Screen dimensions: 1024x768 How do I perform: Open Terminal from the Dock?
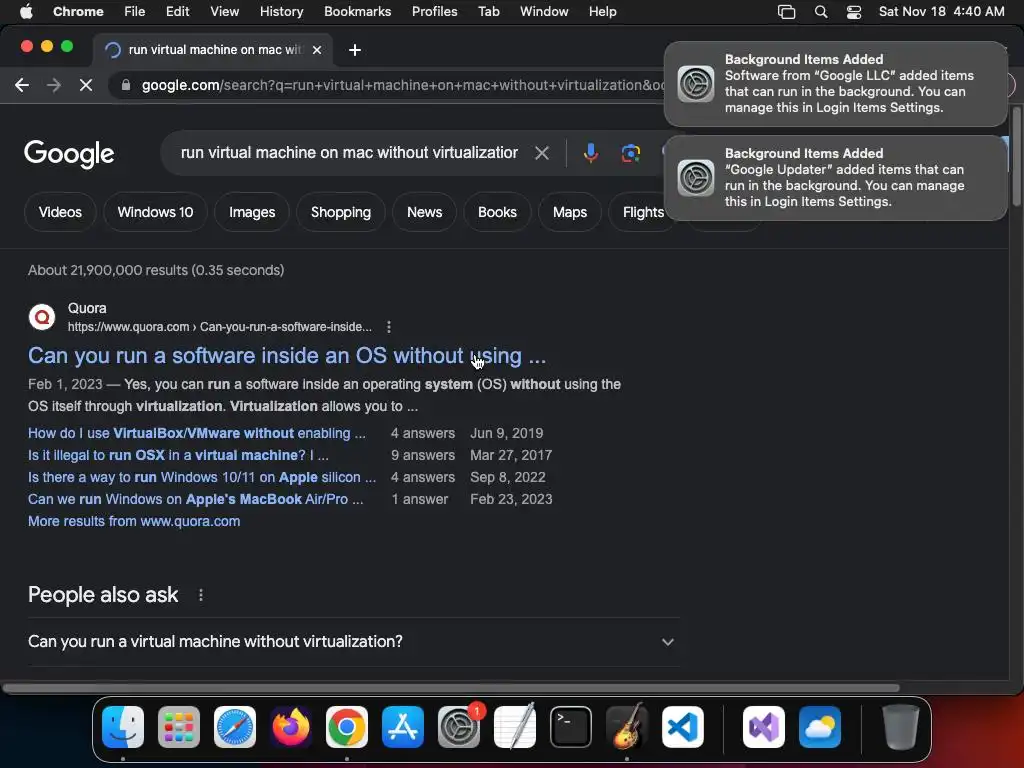571,726
